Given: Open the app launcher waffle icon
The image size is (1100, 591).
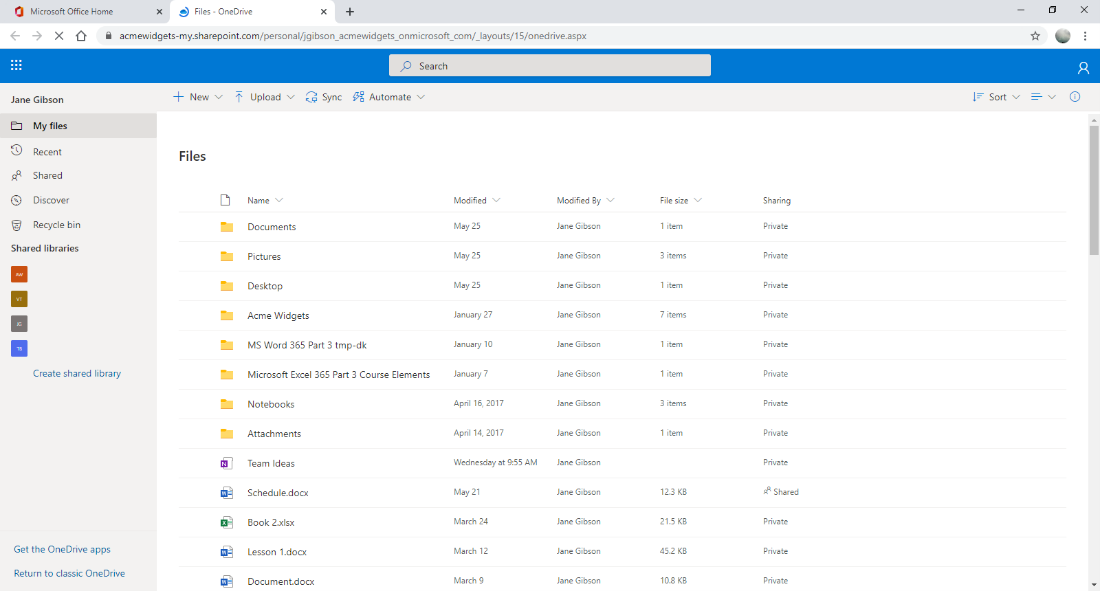Looking at the screenshot, I should 16,65.
